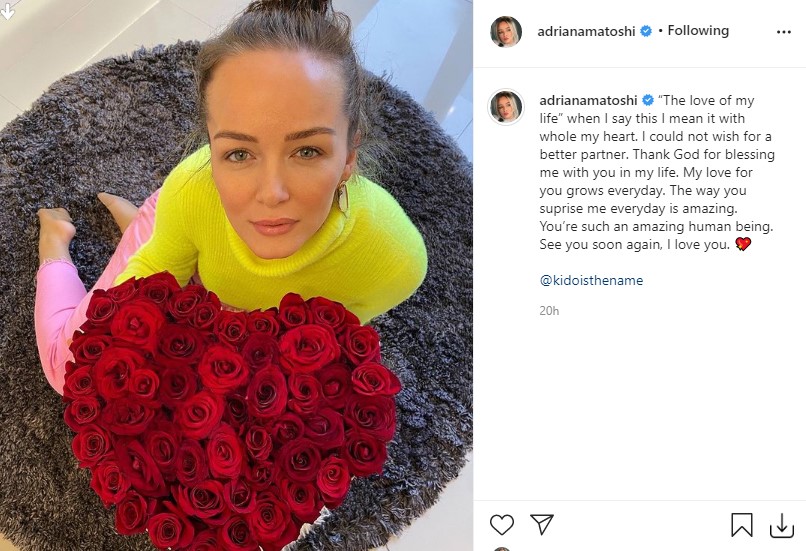Click the partially visible avatar below the like icon
Image resolution: width=806 pixels, height=551 pixels.
tap(504, 549)
